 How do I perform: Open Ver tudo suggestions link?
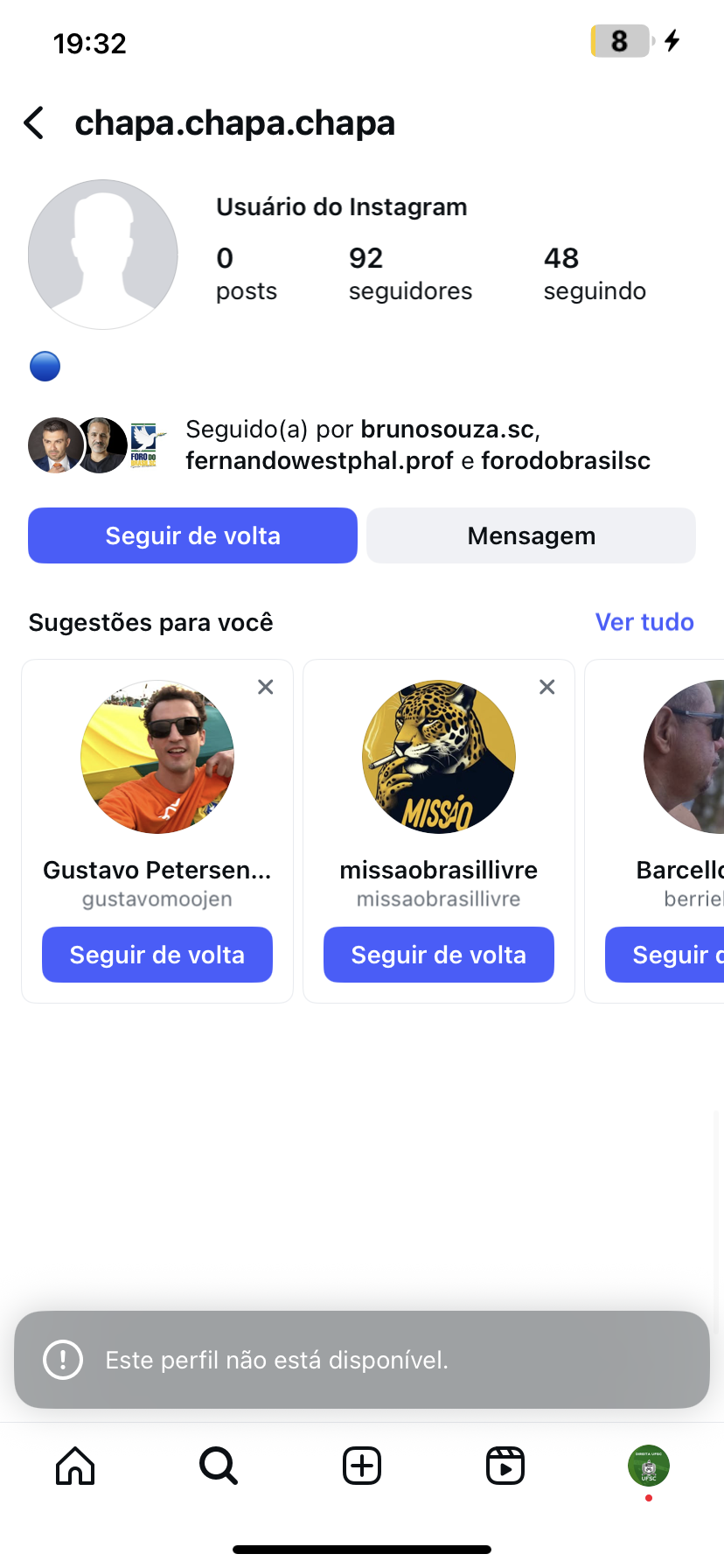pyautogui.click(x=644, y=622)
